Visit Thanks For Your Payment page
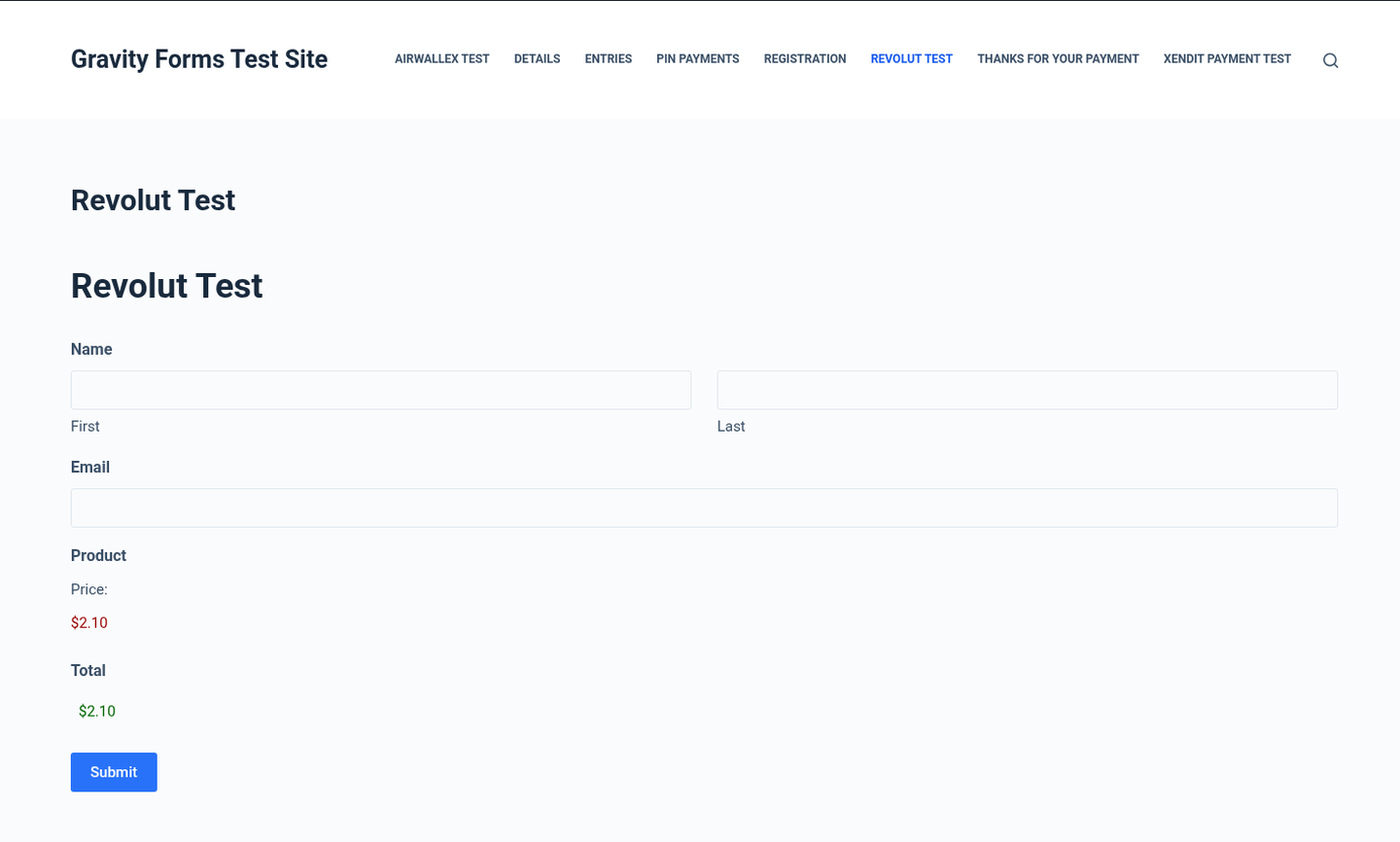The height and width of the screenshot is (842, 1400). [x=1058, y=59]
